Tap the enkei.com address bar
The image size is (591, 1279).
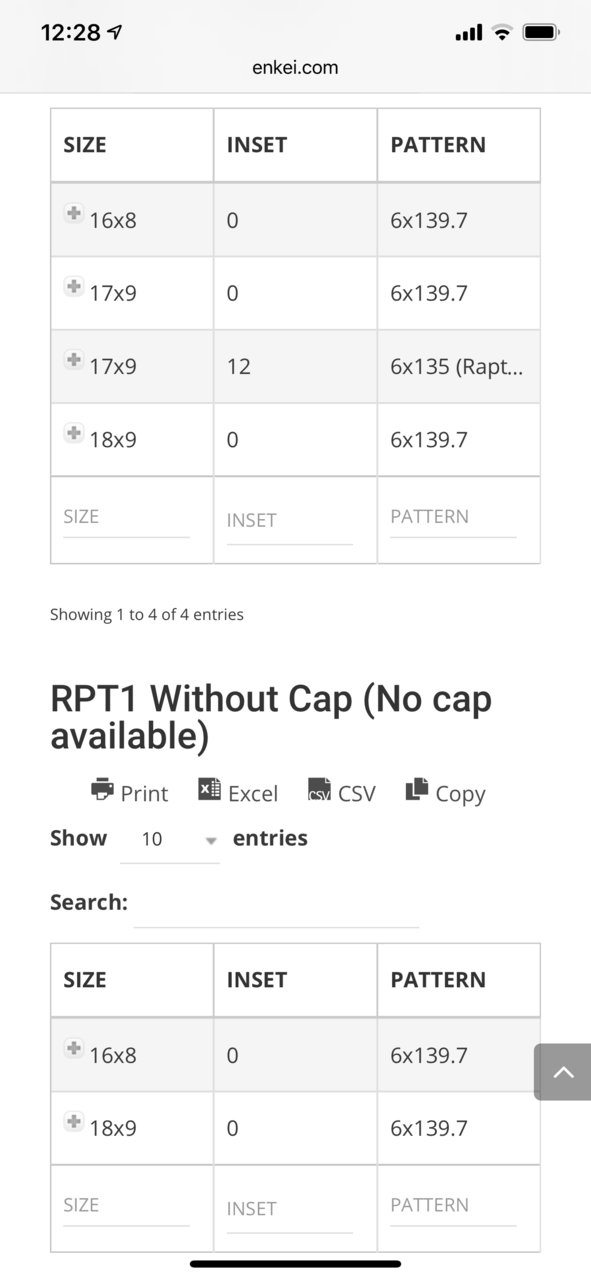(295, 68)
